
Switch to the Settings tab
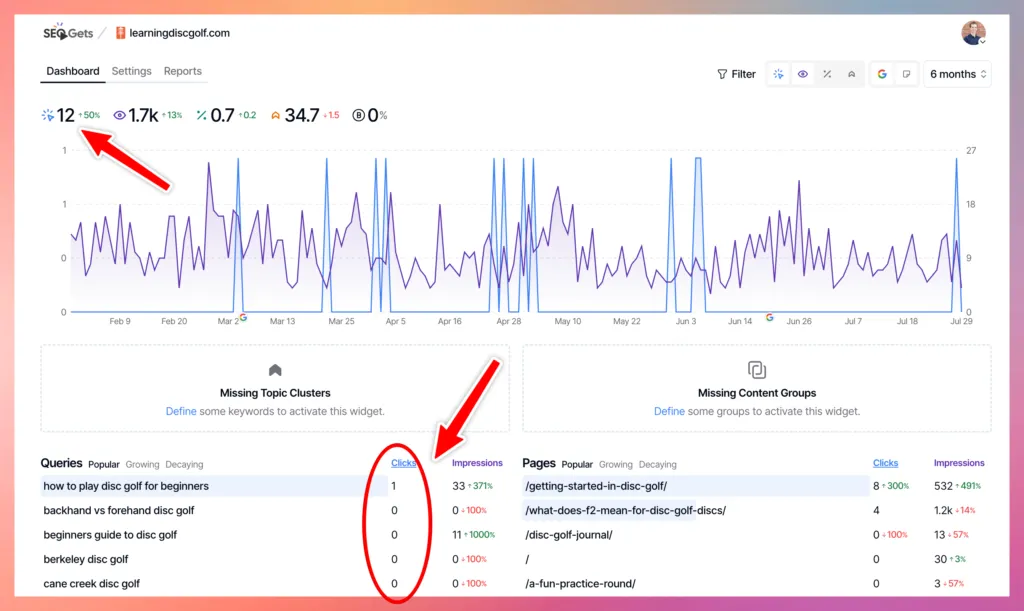pyautogui.click(x=131, y=71)
